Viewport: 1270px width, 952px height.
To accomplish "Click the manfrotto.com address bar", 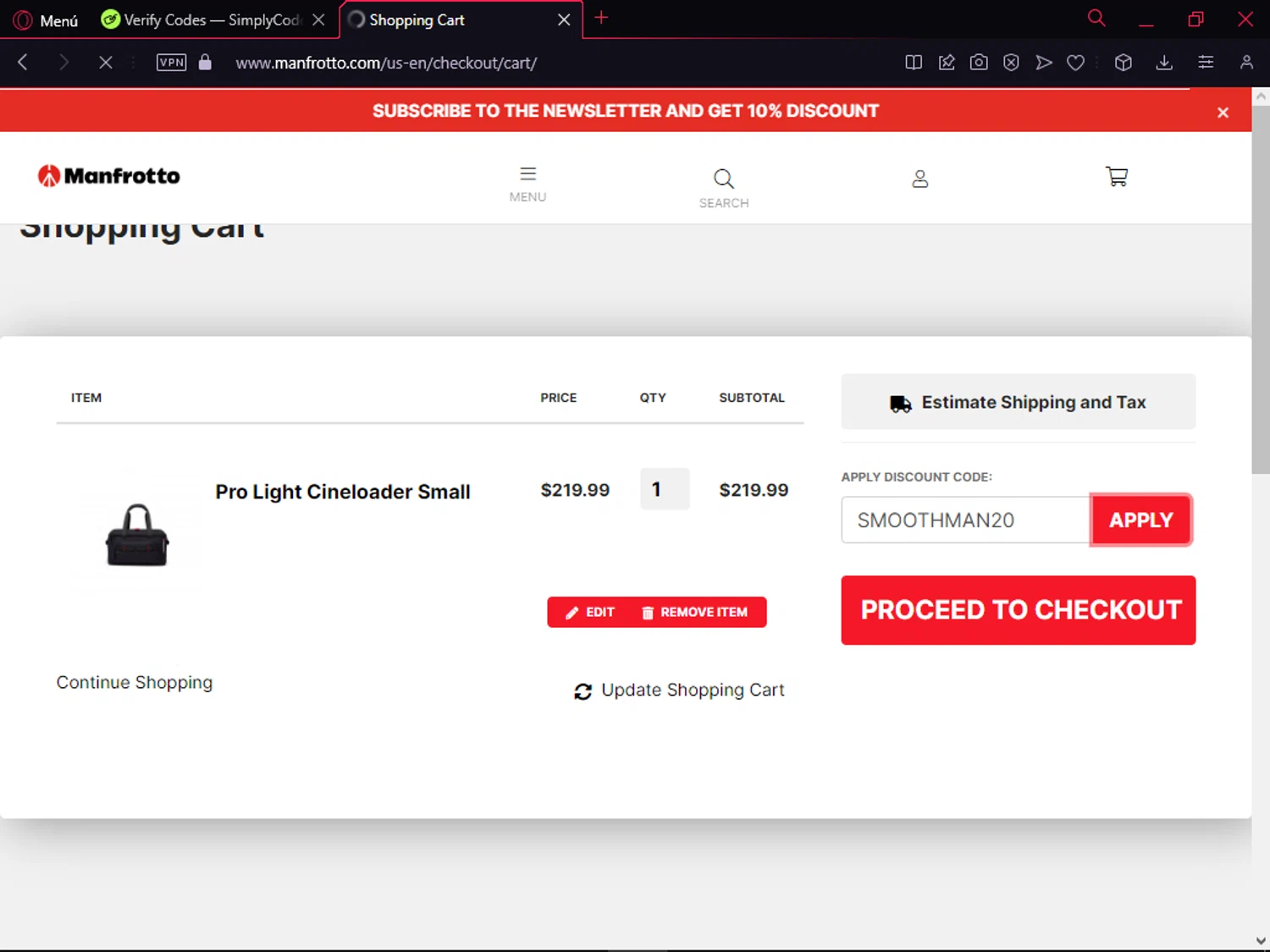I will tap(386, 63).
